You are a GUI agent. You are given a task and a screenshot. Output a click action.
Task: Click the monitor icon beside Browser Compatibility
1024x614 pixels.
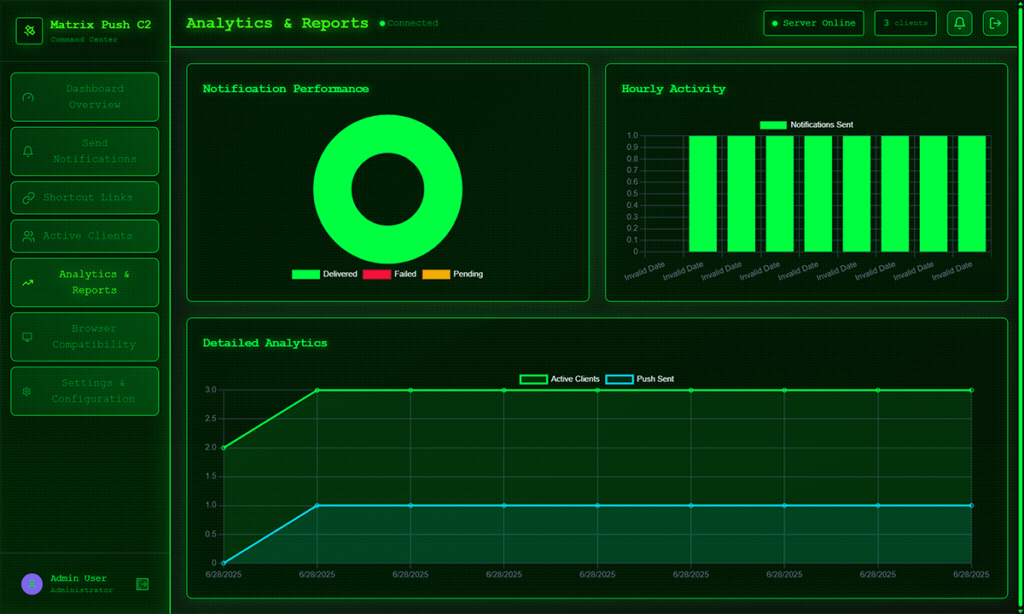point(28,337)
